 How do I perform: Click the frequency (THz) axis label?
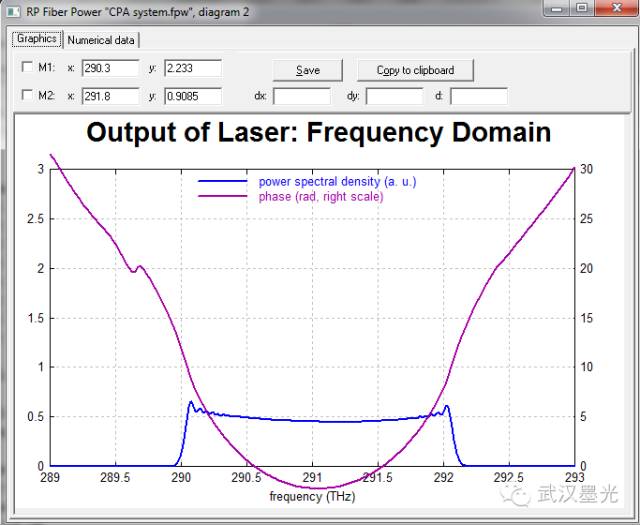point(312,496)
